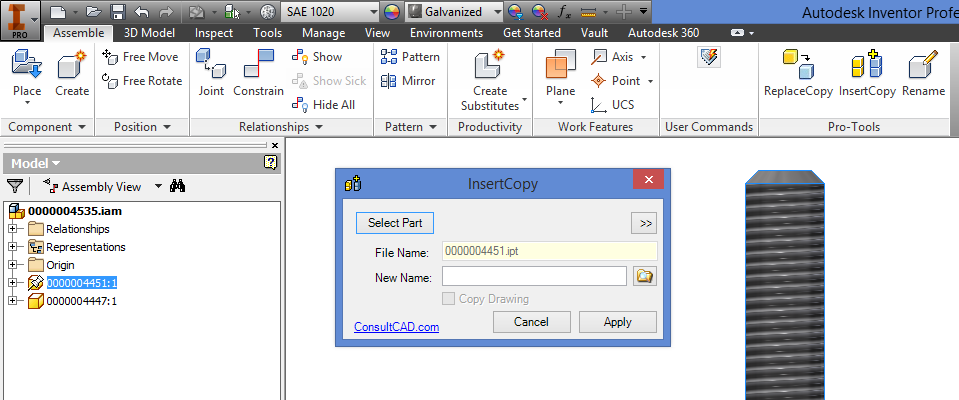Click the Plane work feature tool
Image resolution: width=959 pixels, height=400 pixels.
click(560, 76)
